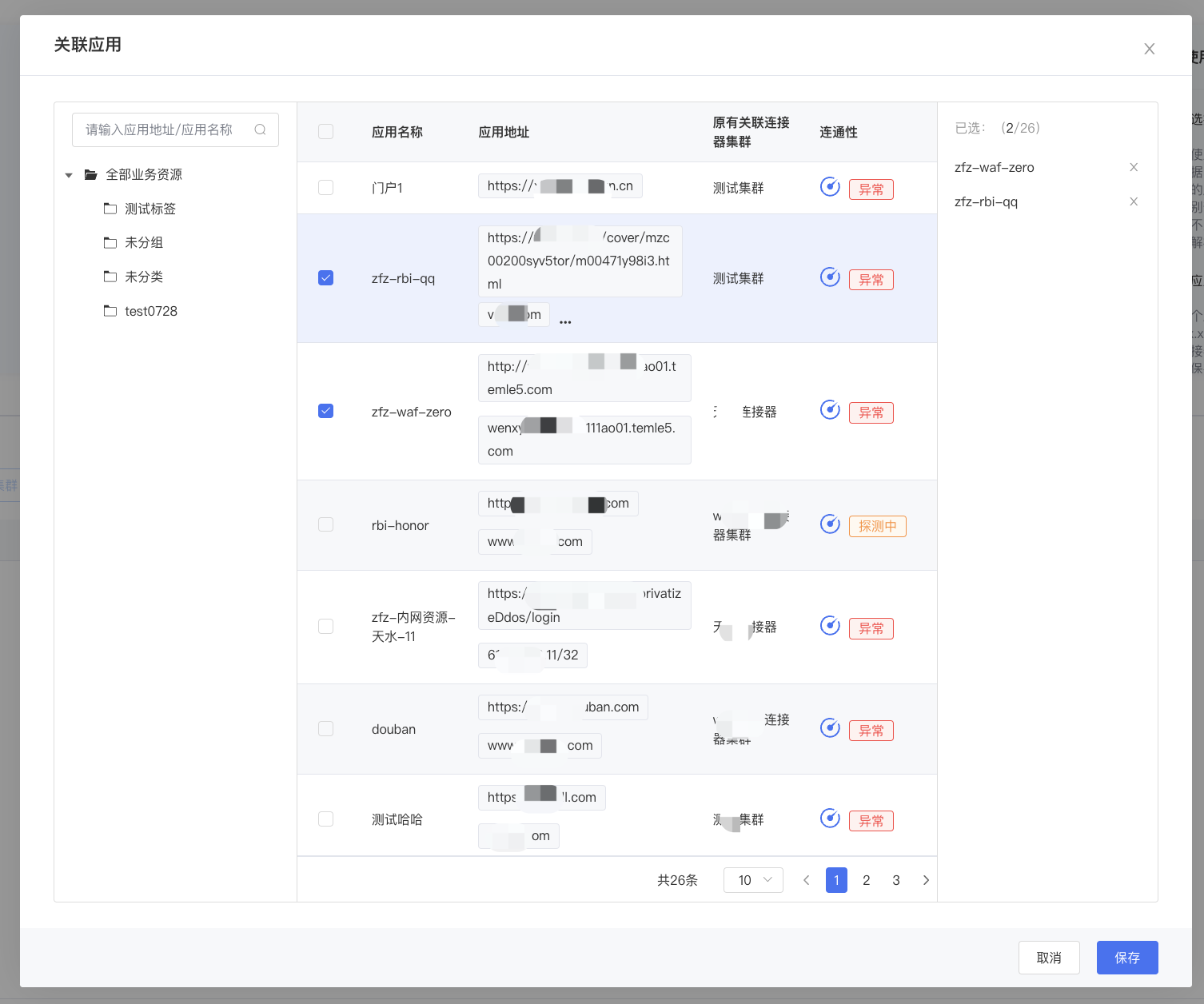Image resolution: width=1204 pixels, height=1004 pixels.
Task: Click the 测试集群 cell in zfz-rbi-qq row
Action: pos(739,278)
